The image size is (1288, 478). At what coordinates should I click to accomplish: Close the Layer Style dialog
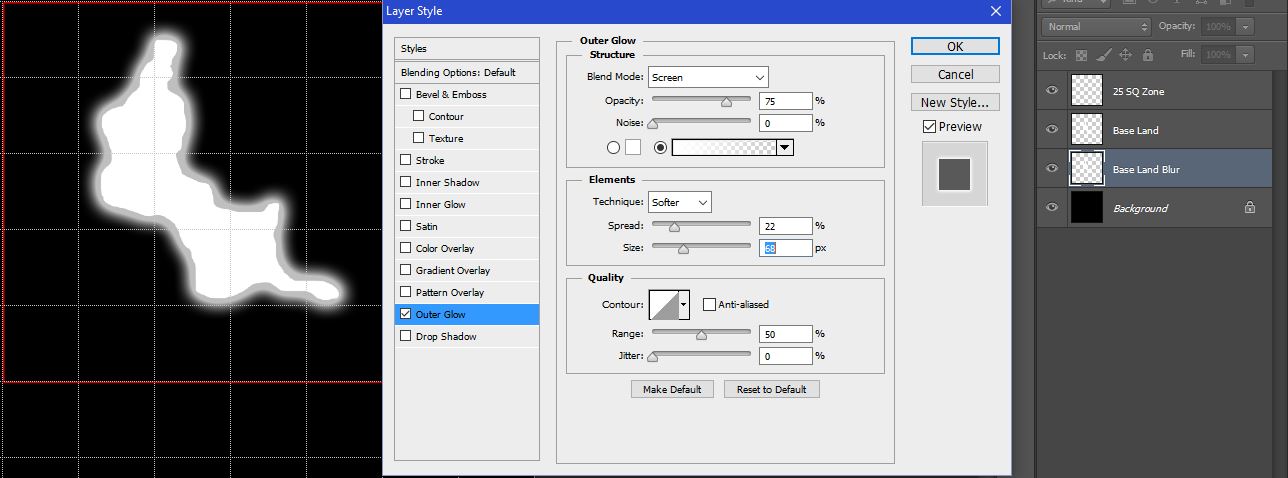click(x=995, y=11)
